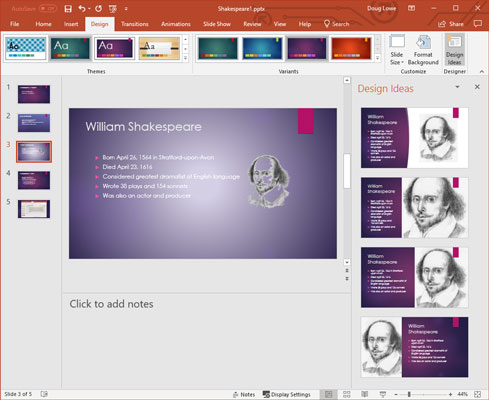Viewport: 489px width, 400px height.
Task: Open the Comments speech bubble icon
Action: [478, 24]
